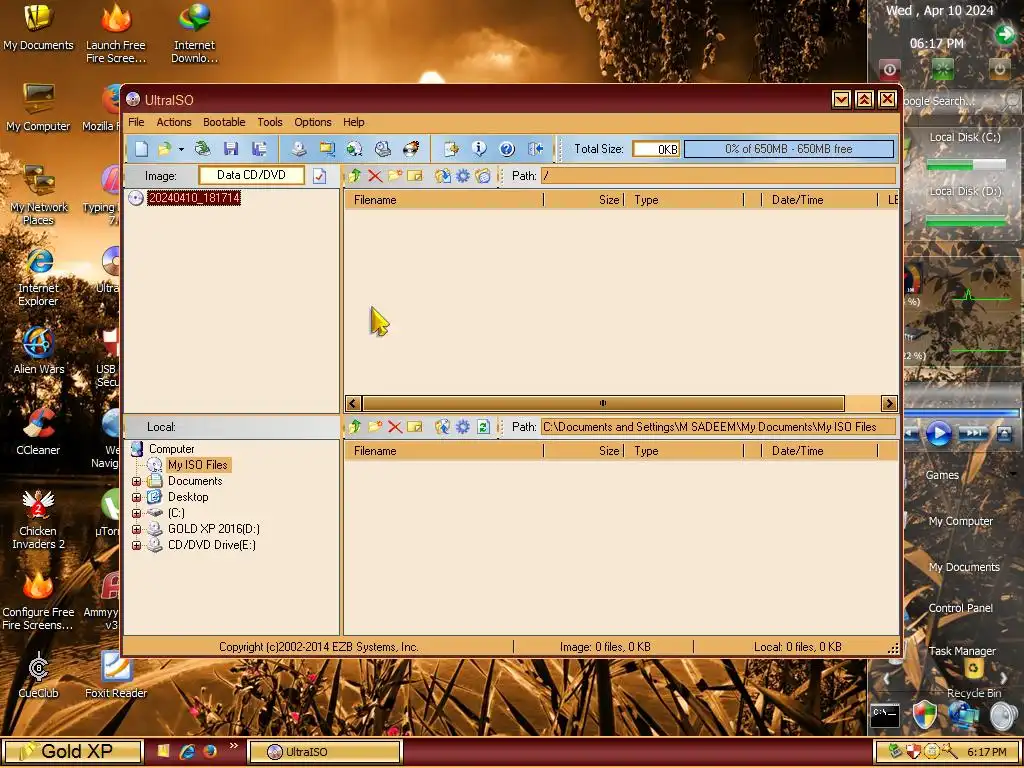The image size is (1024, 768).
Task: Click the Total Size 0KB field
Action: [x=656, y=149]
